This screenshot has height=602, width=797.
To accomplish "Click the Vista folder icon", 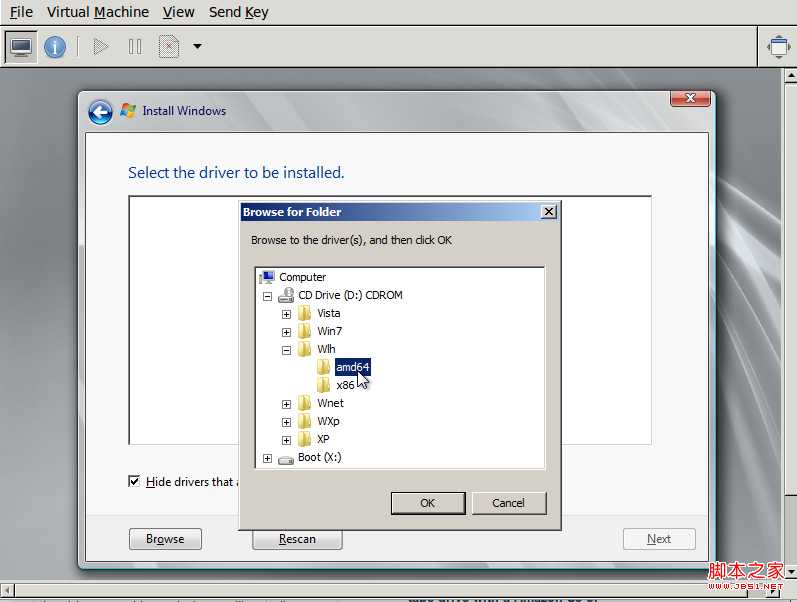I will coord(304,313).
